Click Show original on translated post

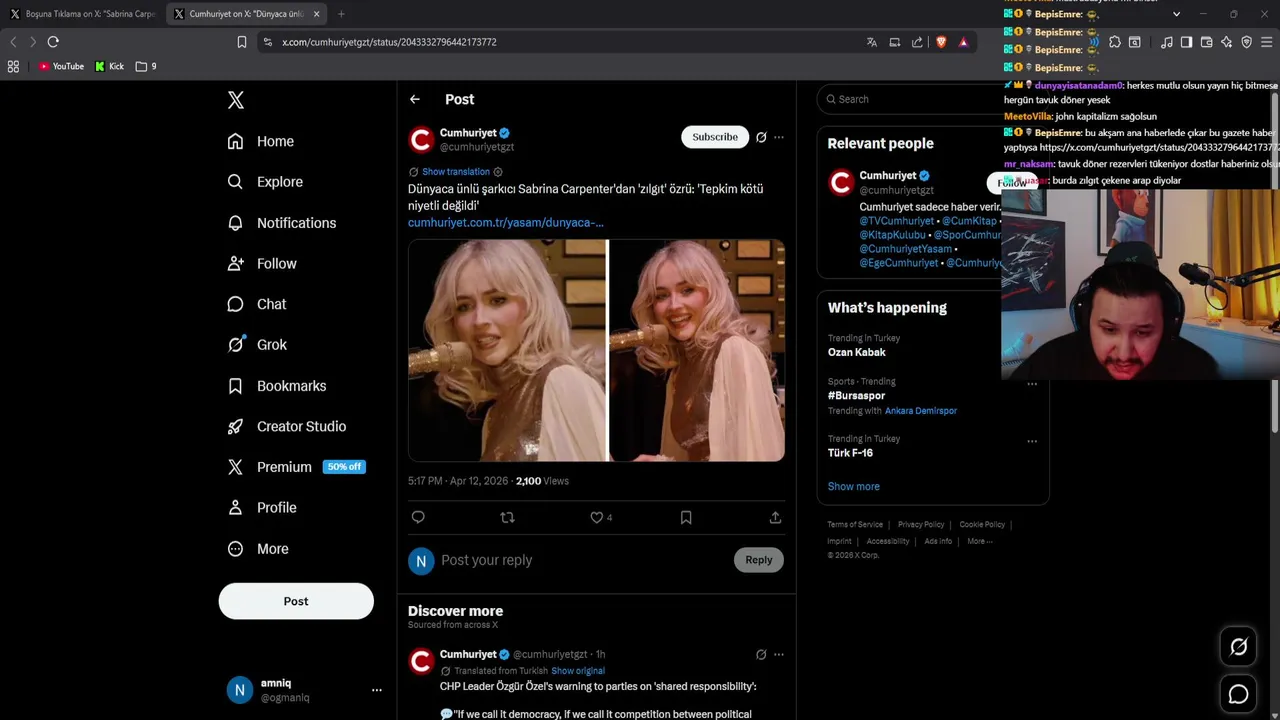click(x=578, y=671)
